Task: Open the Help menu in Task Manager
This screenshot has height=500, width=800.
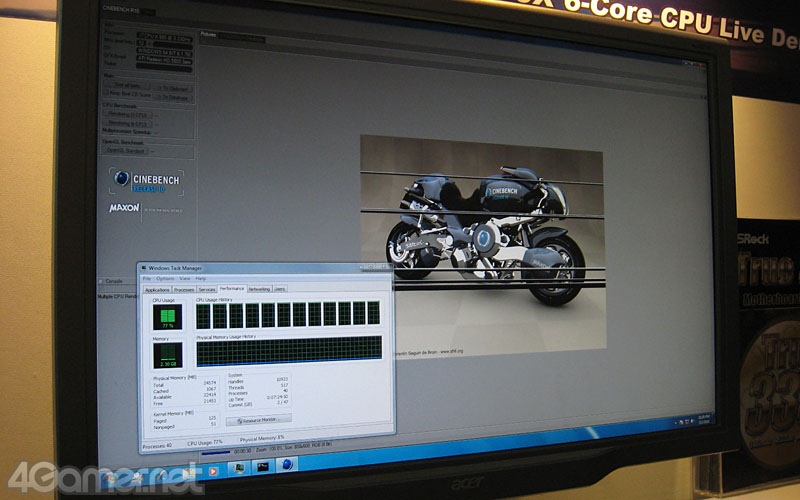Action: tap(201, 279)
